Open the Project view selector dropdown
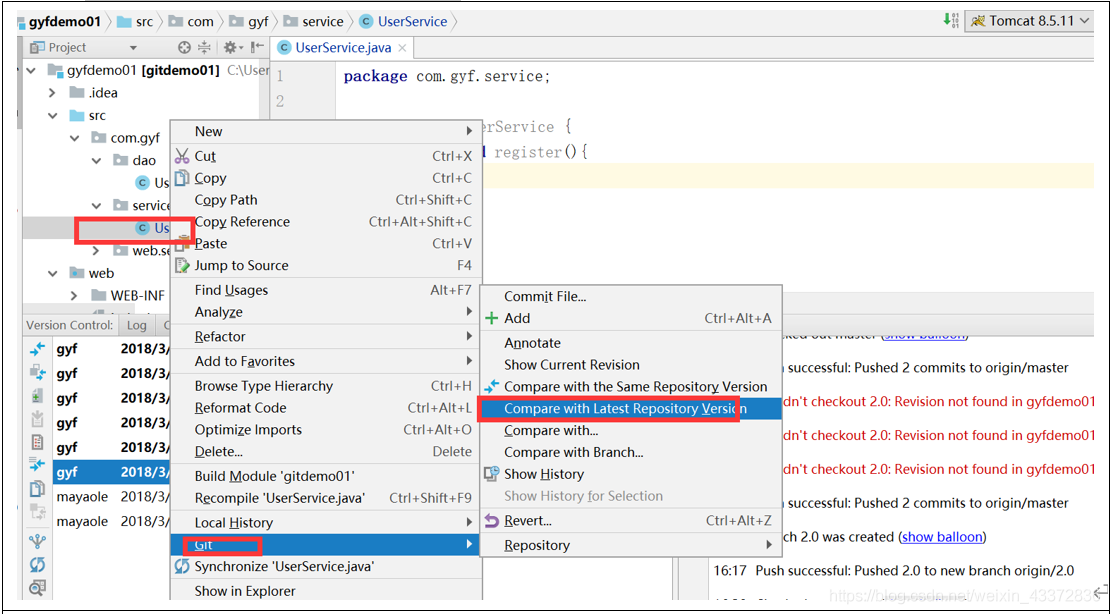 (133, 48)
